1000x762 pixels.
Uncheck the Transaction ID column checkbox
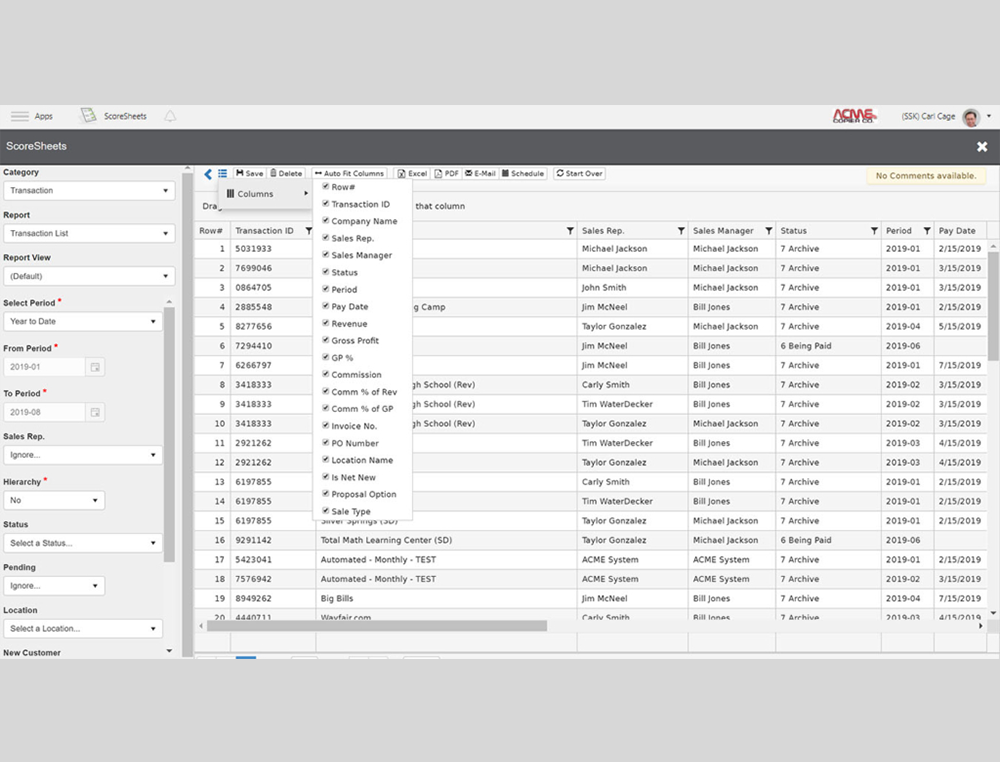pos(325,203)
